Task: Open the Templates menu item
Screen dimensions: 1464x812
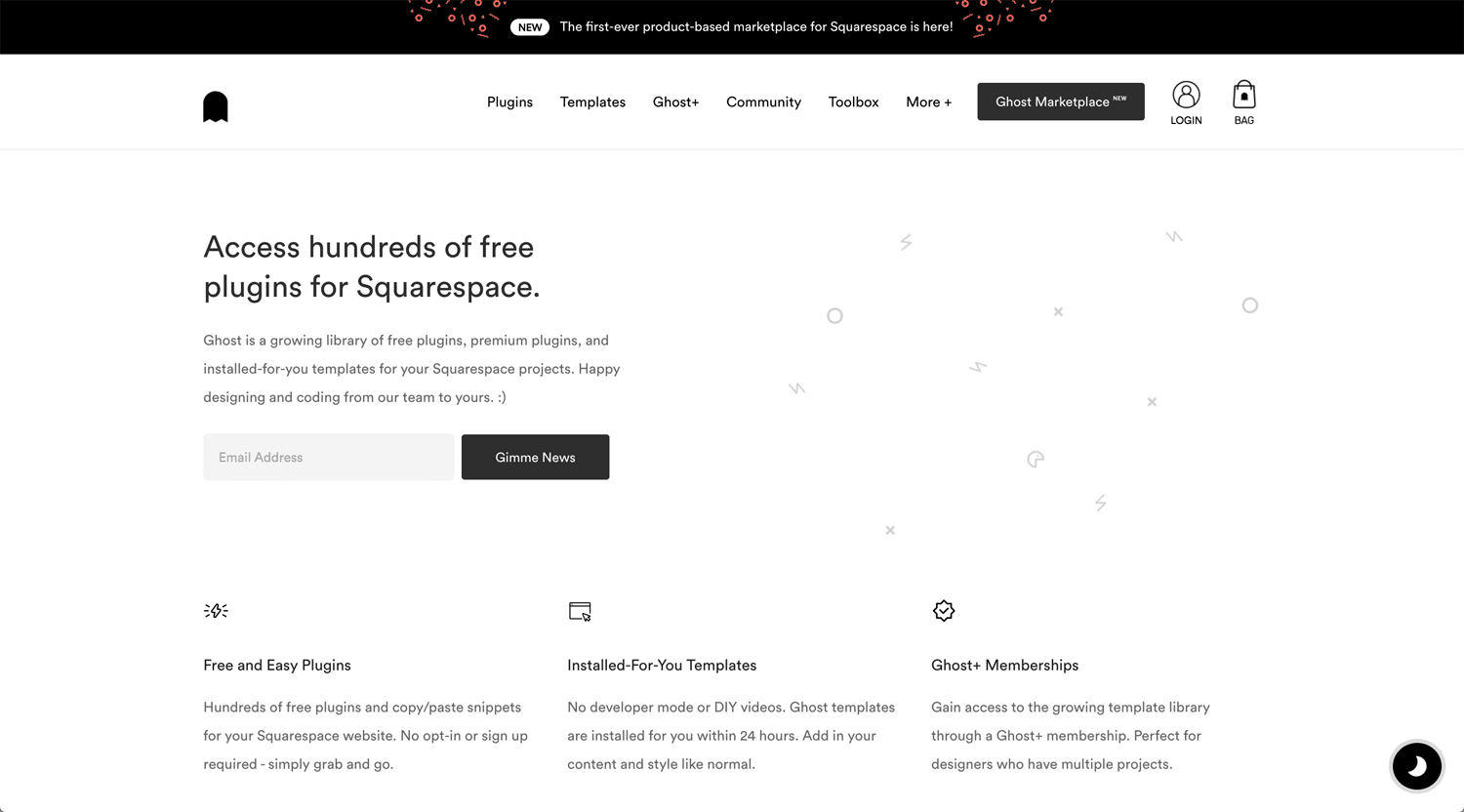Action: [x=592, y=101]
